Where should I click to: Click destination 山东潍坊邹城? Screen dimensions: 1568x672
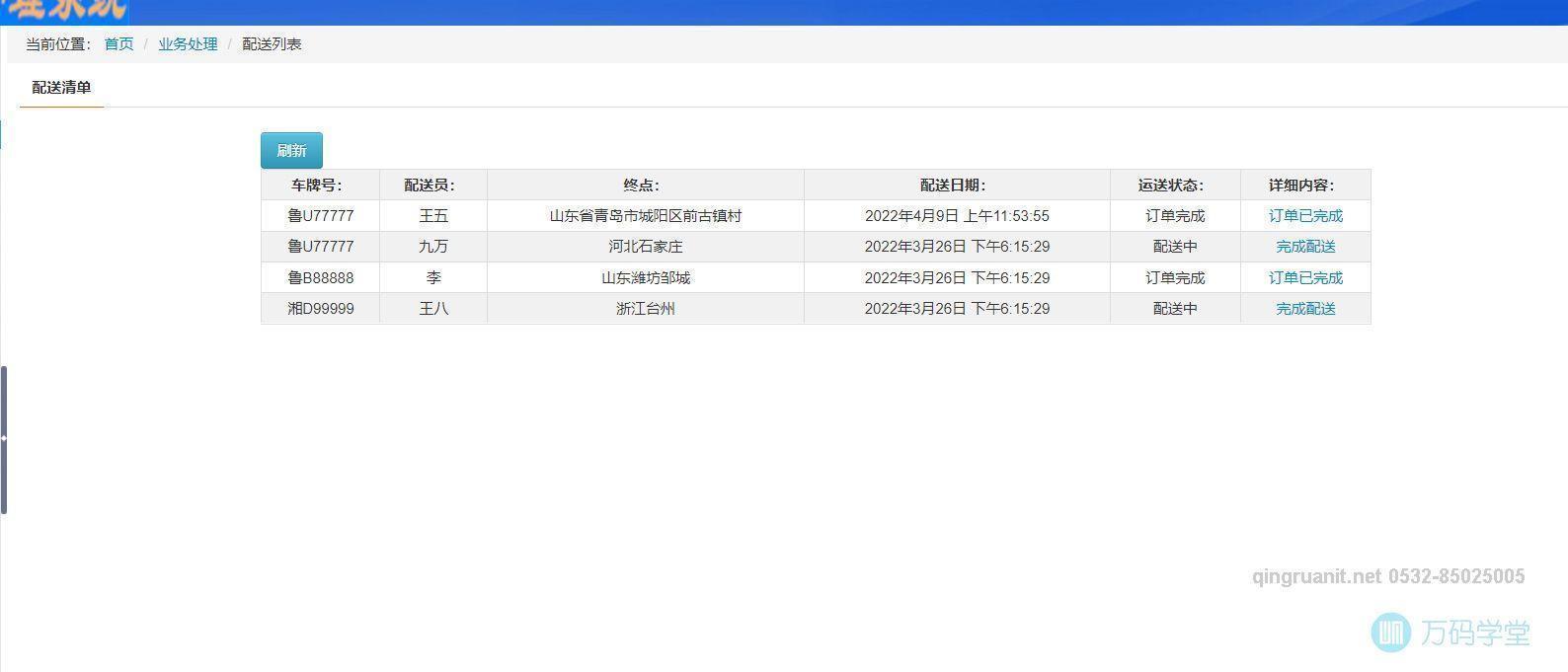pyautogui.click(x=645, y=278)
